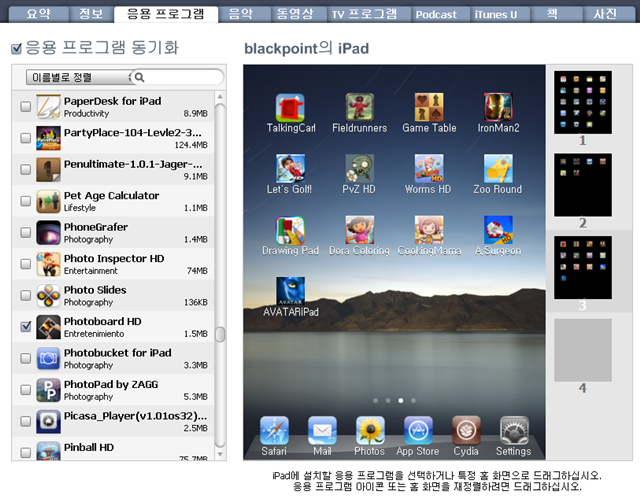Image resolution: width=640 pixels, height=498 pixels.
Task: Click the active page indicator dot
Action: tap(401, 400)
